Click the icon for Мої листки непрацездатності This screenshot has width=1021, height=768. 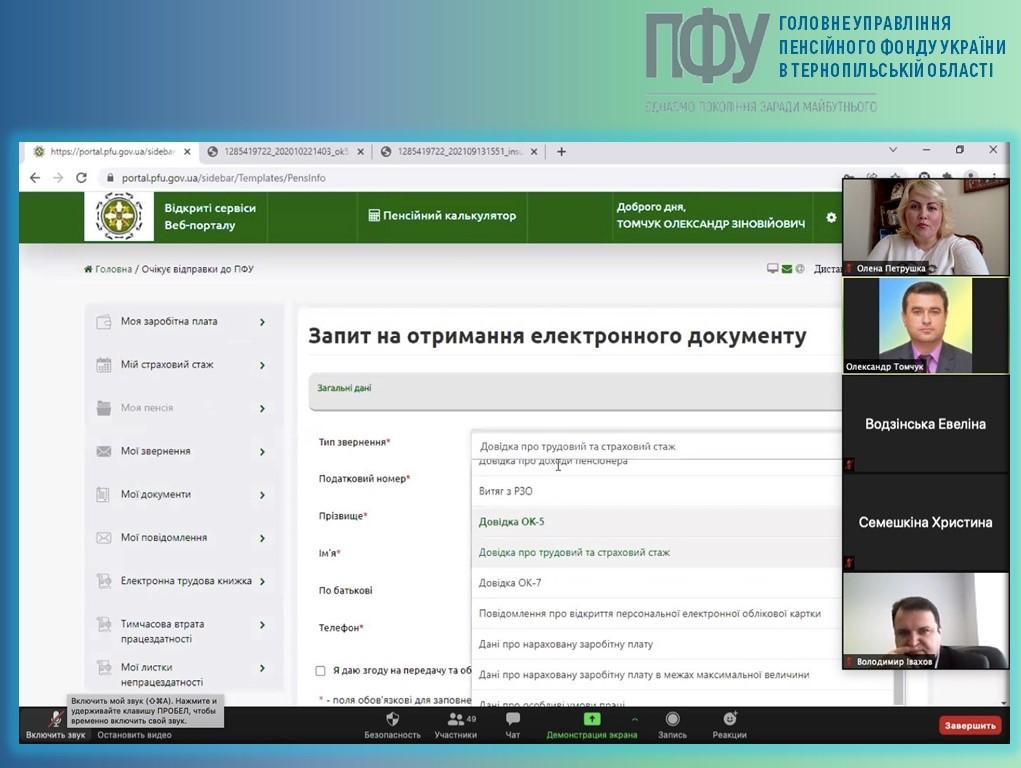[x=104, y=668]
